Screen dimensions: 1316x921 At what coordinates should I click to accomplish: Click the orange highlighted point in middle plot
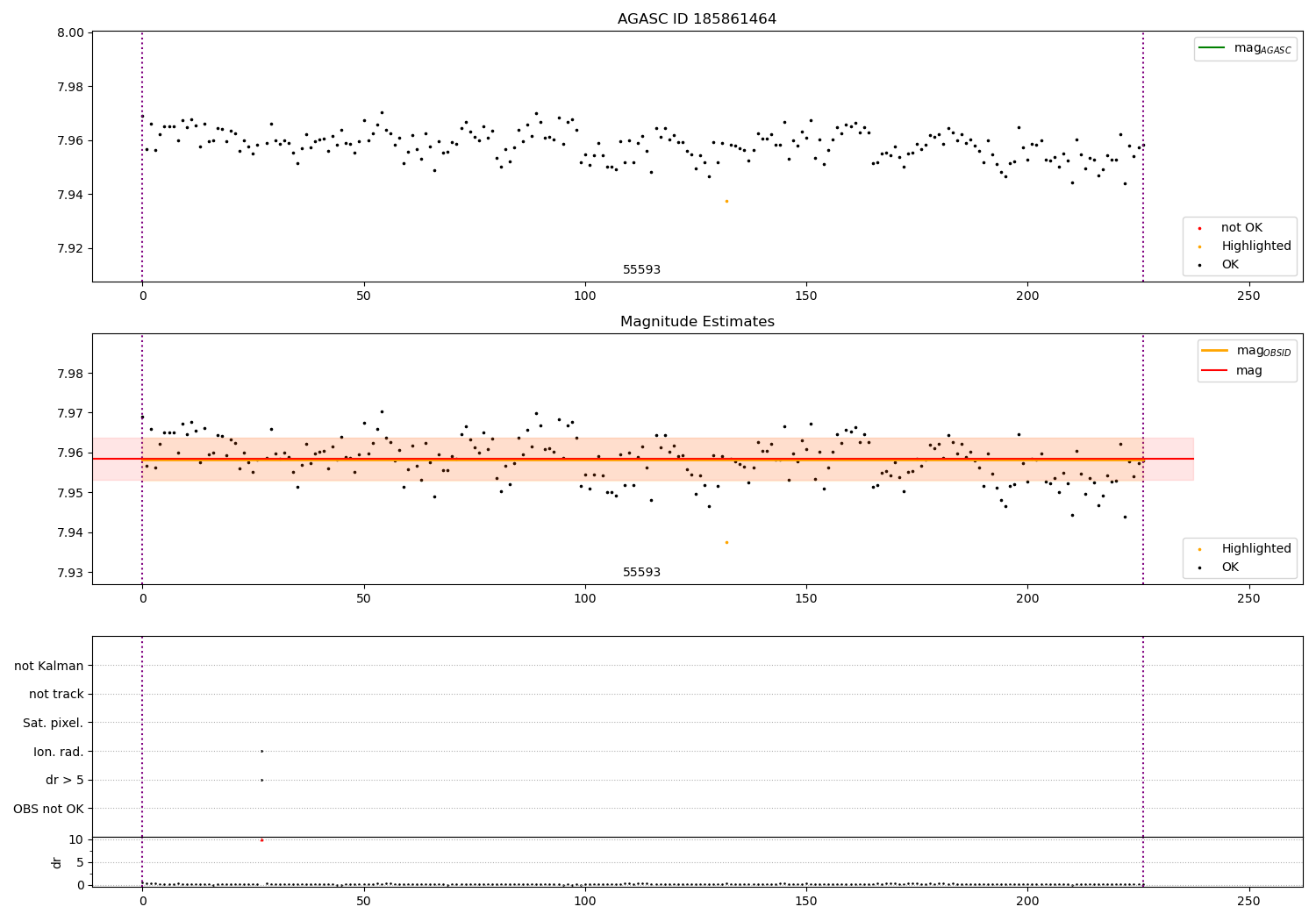click(726, 542)
